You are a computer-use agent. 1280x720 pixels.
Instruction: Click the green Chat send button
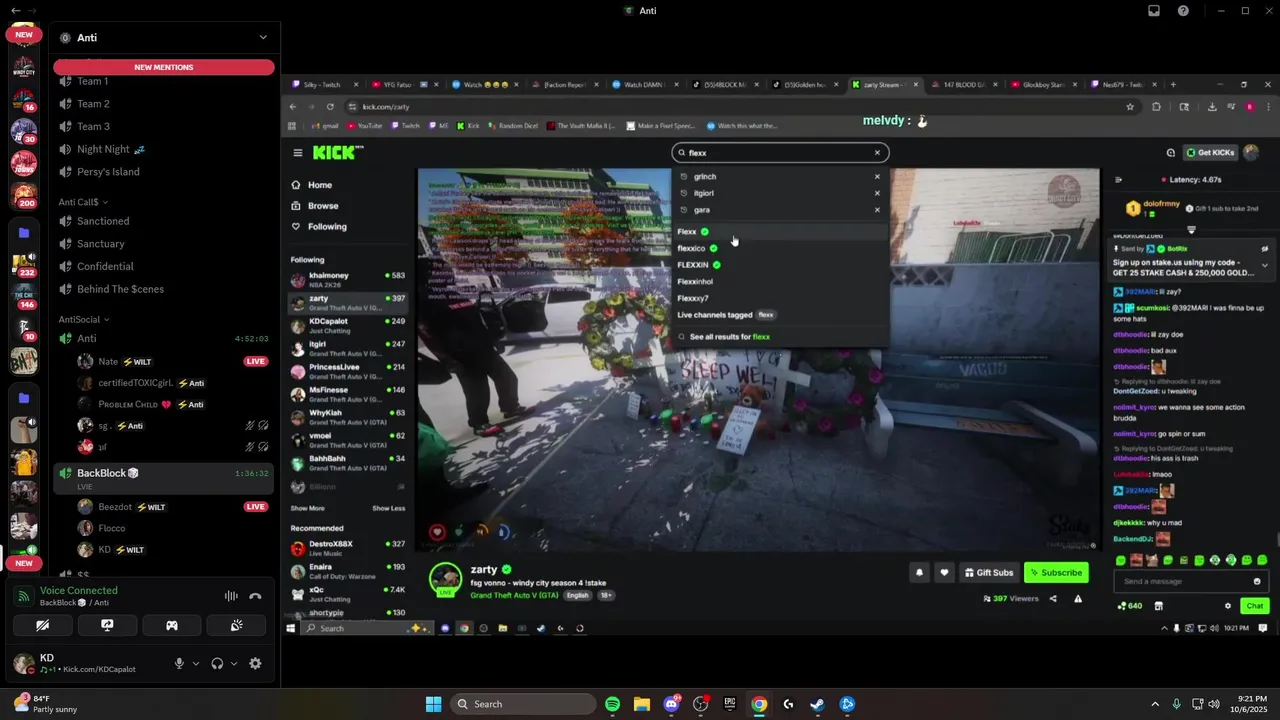point(1254,606)
